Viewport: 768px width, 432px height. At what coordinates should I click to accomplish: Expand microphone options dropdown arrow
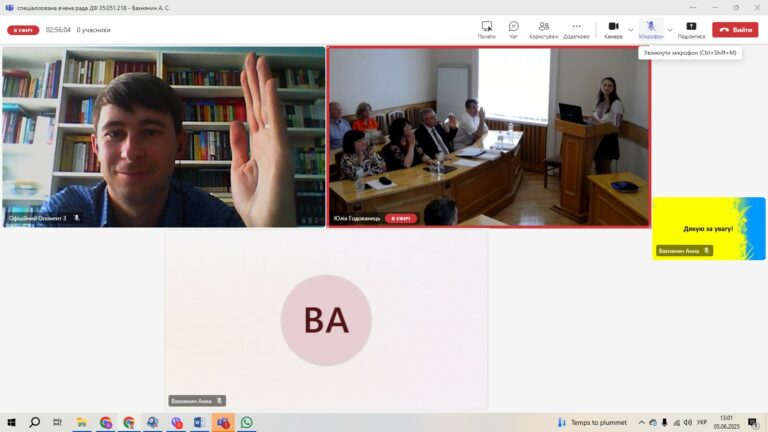coord(670,30)
